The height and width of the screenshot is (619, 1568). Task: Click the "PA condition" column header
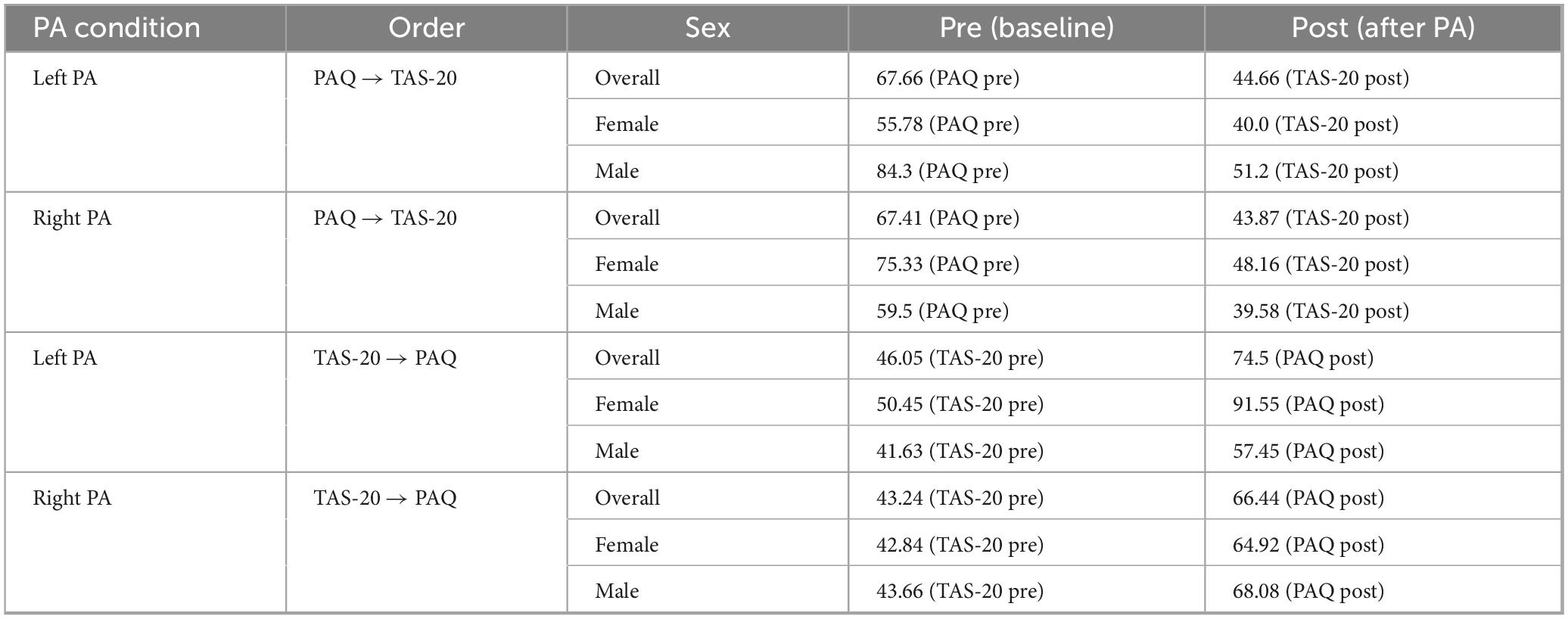point(117,28)
